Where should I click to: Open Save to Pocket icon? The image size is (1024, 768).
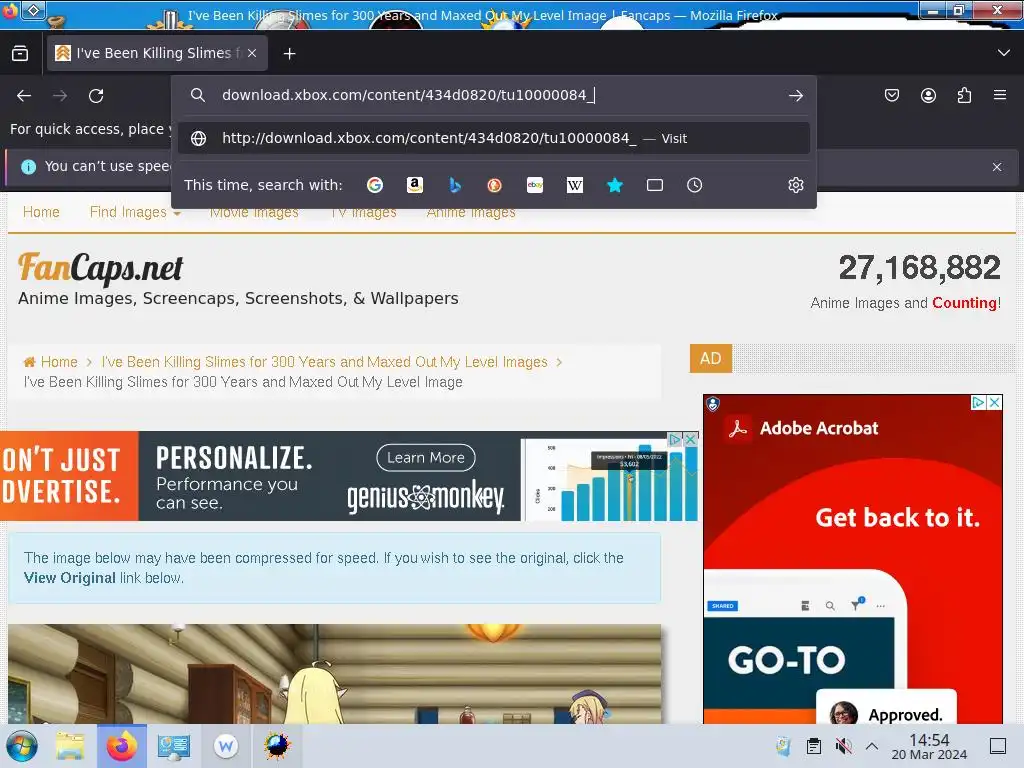(891, 95)
